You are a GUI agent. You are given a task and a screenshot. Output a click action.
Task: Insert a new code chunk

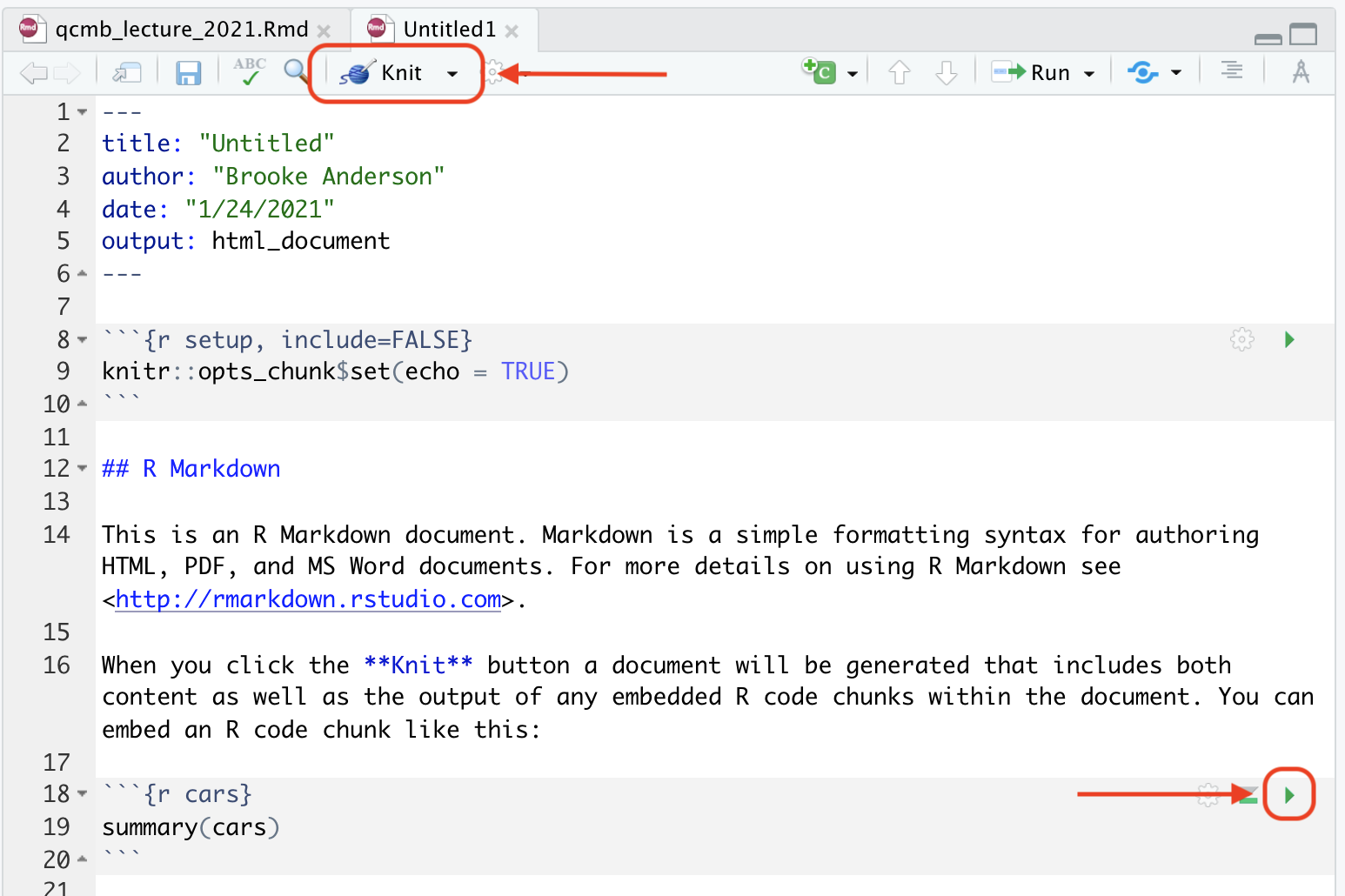[819, 71]
